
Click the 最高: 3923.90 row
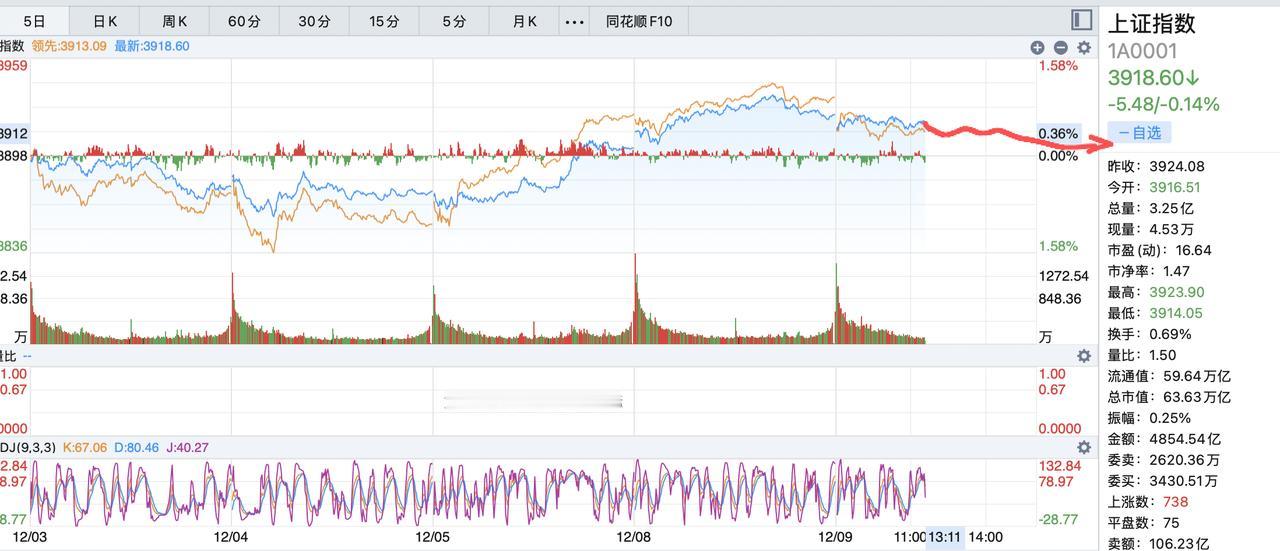pos(1156,292)
